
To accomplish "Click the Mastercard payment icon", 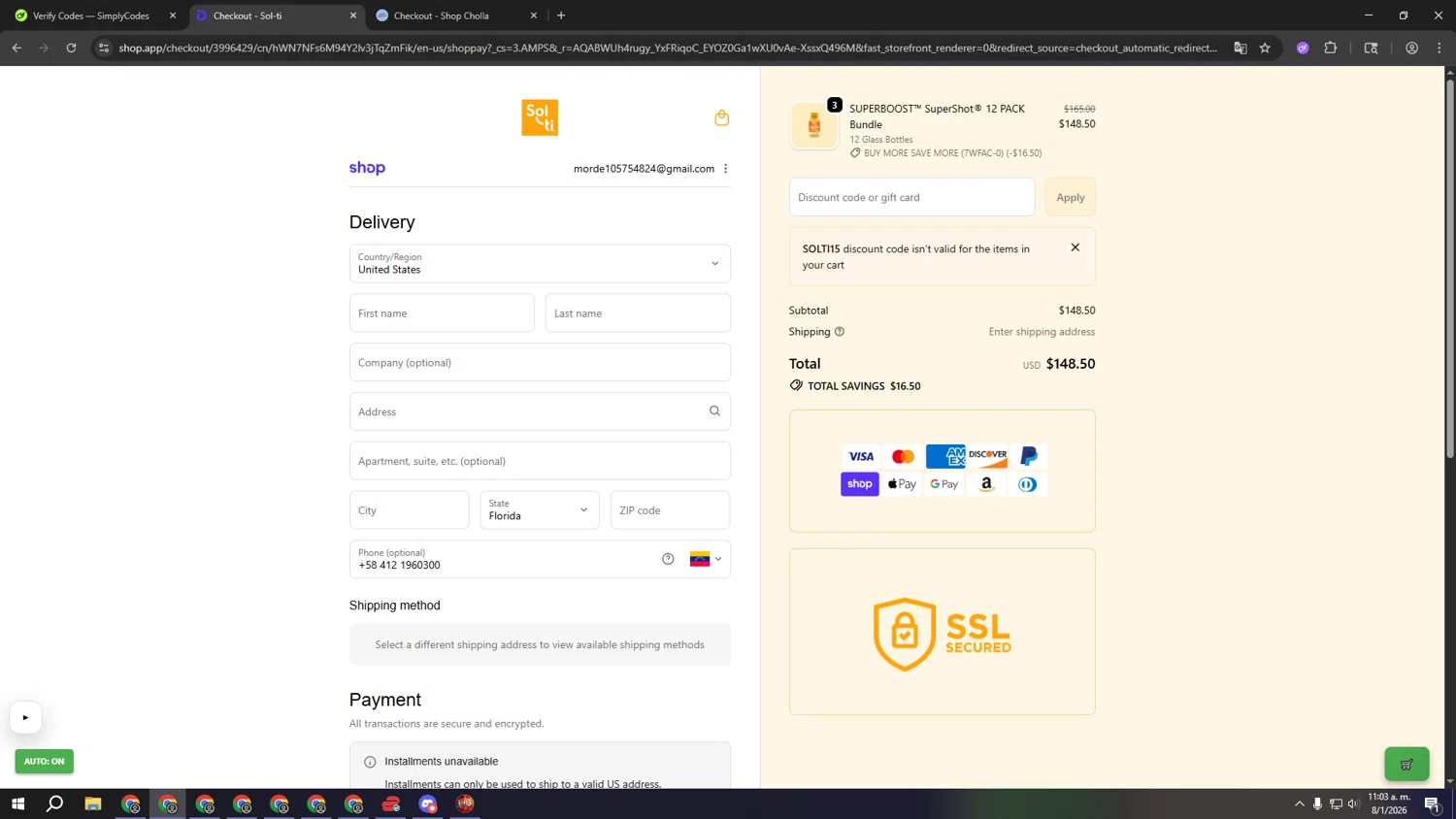I will click(903, 456).
